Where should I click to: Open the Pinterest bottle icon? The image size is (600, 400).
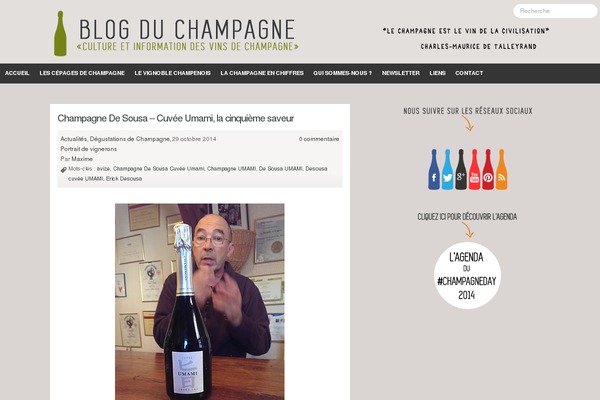coord(488,170)
